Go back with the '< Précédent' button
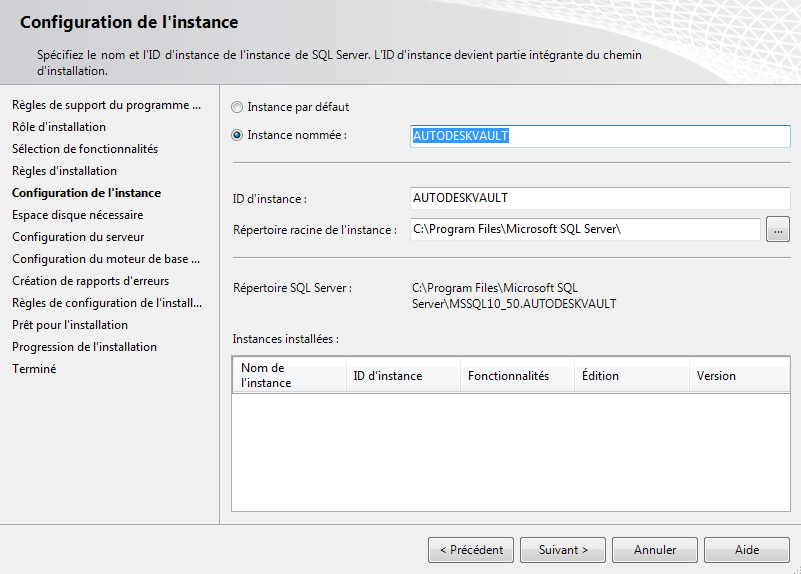Image resolution: width=801 pixels, height=574 pixels. [x=471, y=550]
